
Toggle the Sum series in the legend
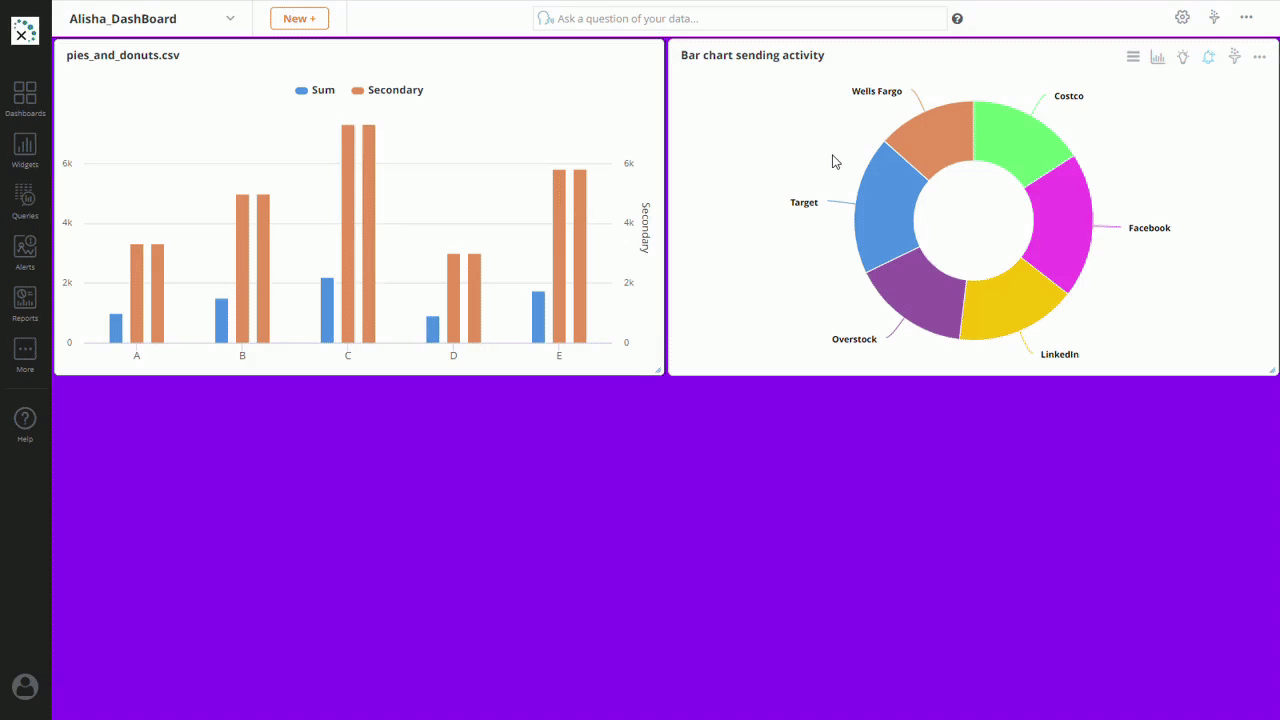315,90
